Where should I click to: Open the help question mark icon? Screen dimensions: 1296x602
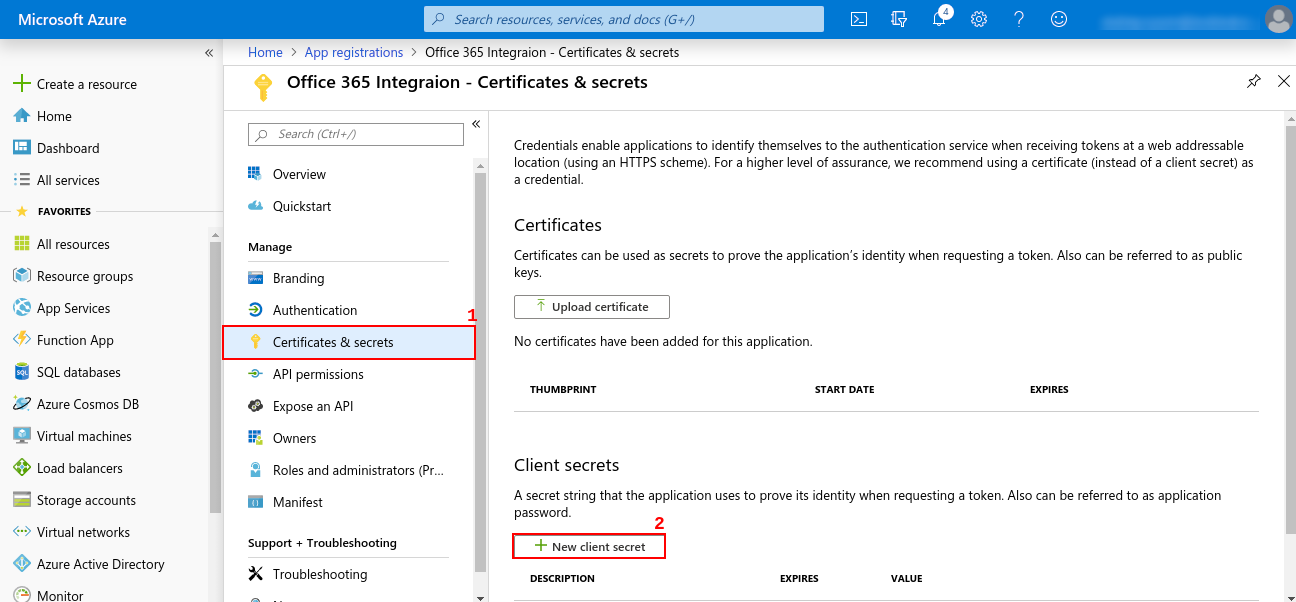1019,19
